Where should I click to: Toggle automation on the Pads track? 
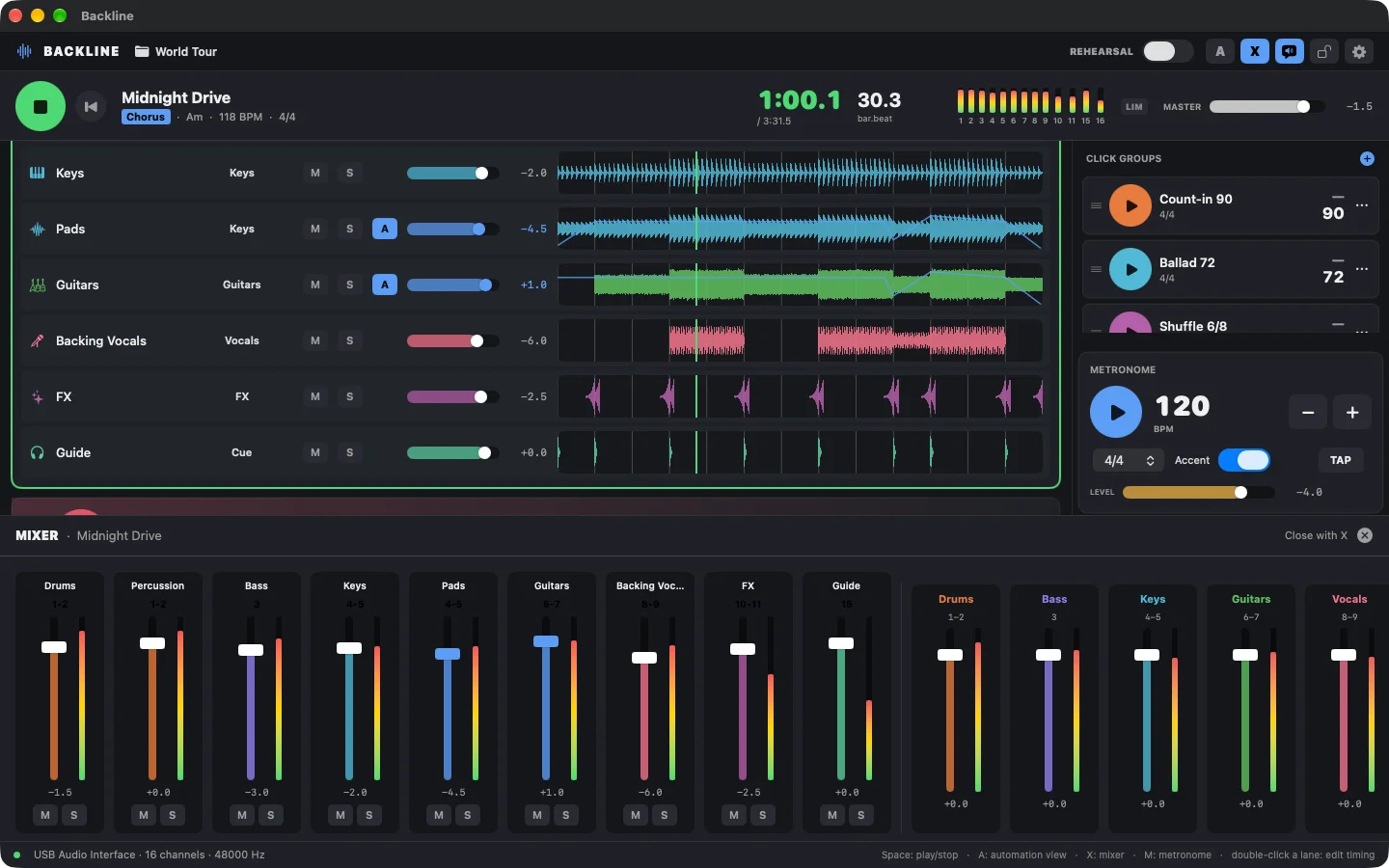click(385, 229)
